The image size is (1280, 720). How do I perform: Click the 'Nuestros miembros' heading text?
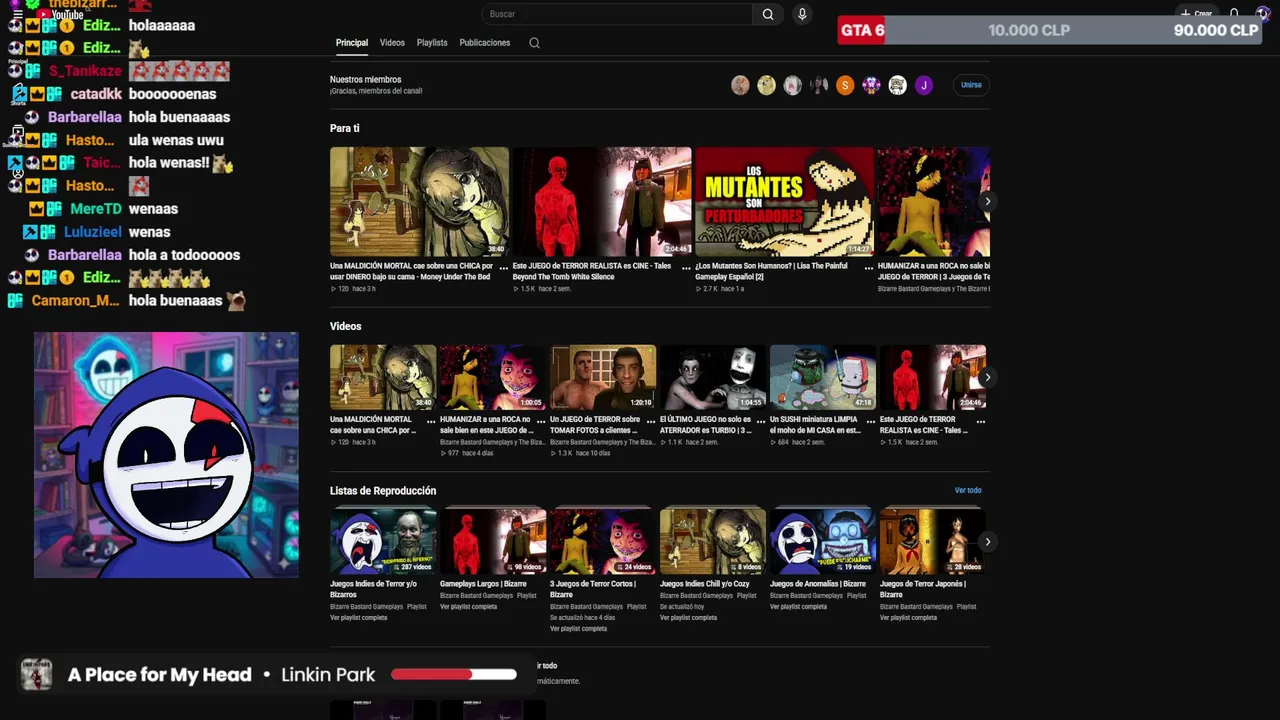point(365,80)
